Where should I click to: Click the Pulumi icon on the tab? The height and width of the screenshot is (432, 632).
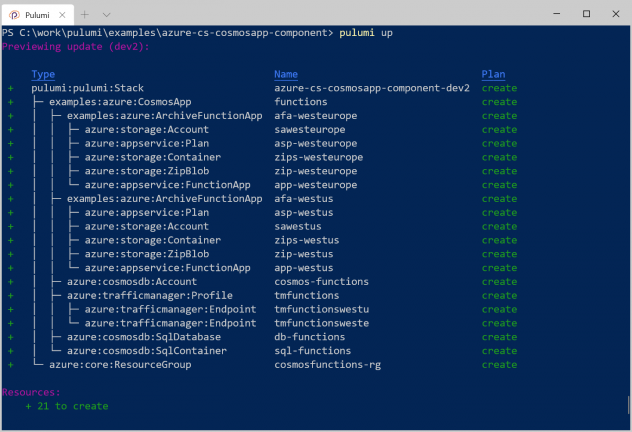[x=13, y=13]
